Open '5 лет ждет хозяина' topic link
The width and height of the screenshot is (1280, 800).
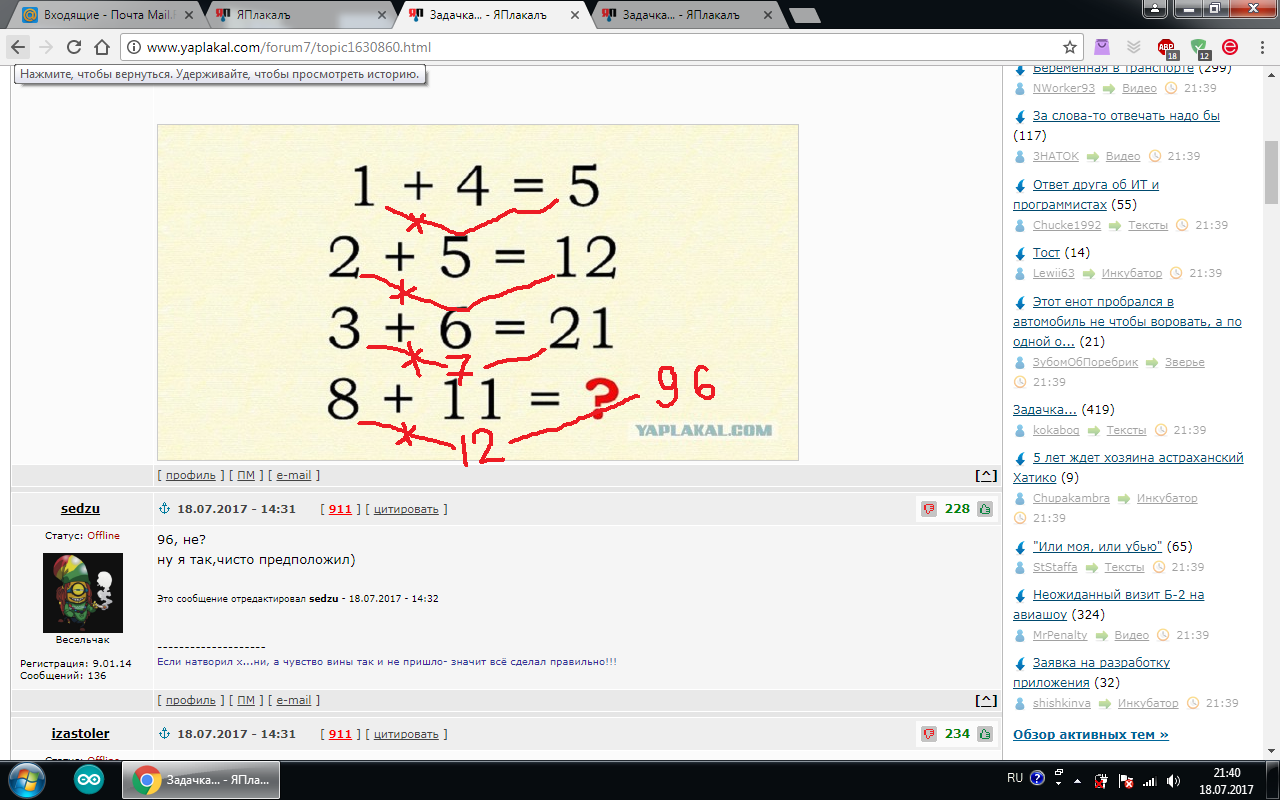1128,467
